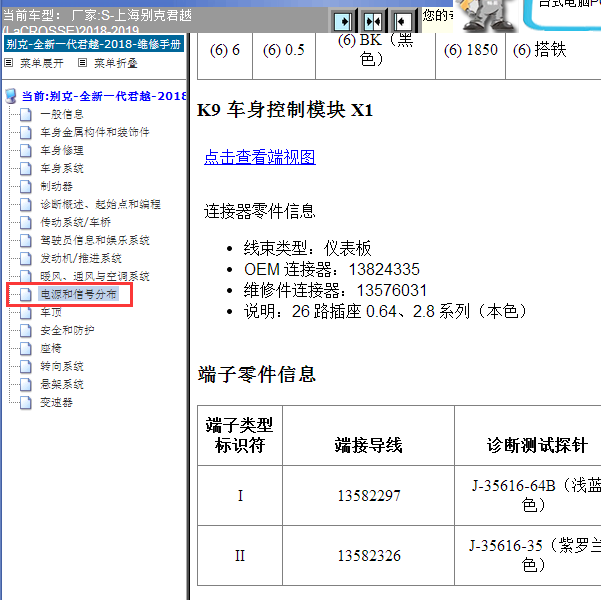Click the page icon beside 暖风、通风与空调系统
601x600 pixels.
click(26, 276)
